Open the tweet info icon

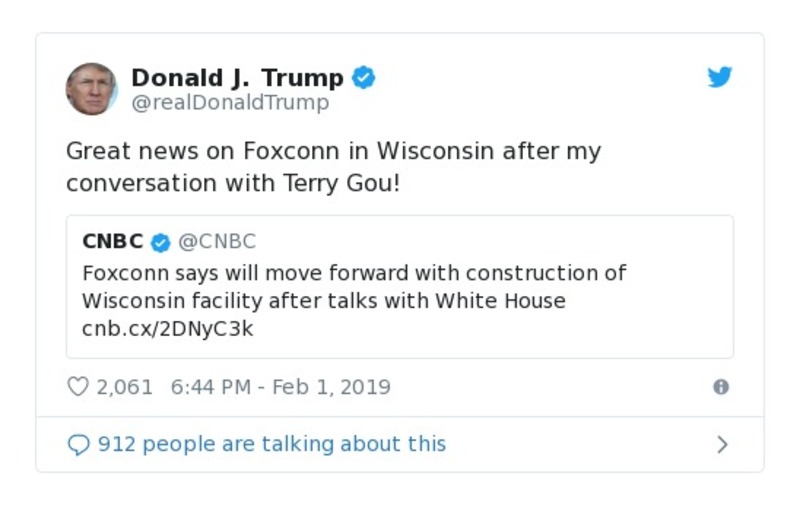[721, 387]
